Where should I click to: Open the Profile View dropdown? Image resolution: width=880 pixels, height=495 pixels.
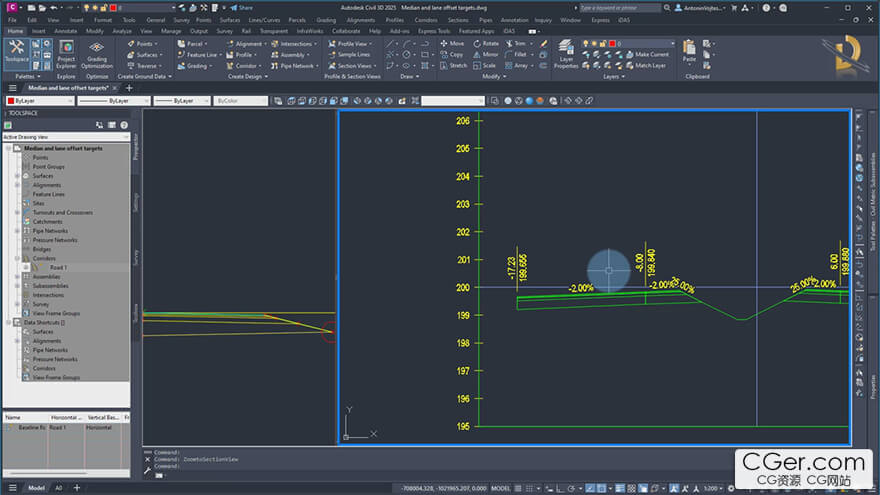click(350, 43)
